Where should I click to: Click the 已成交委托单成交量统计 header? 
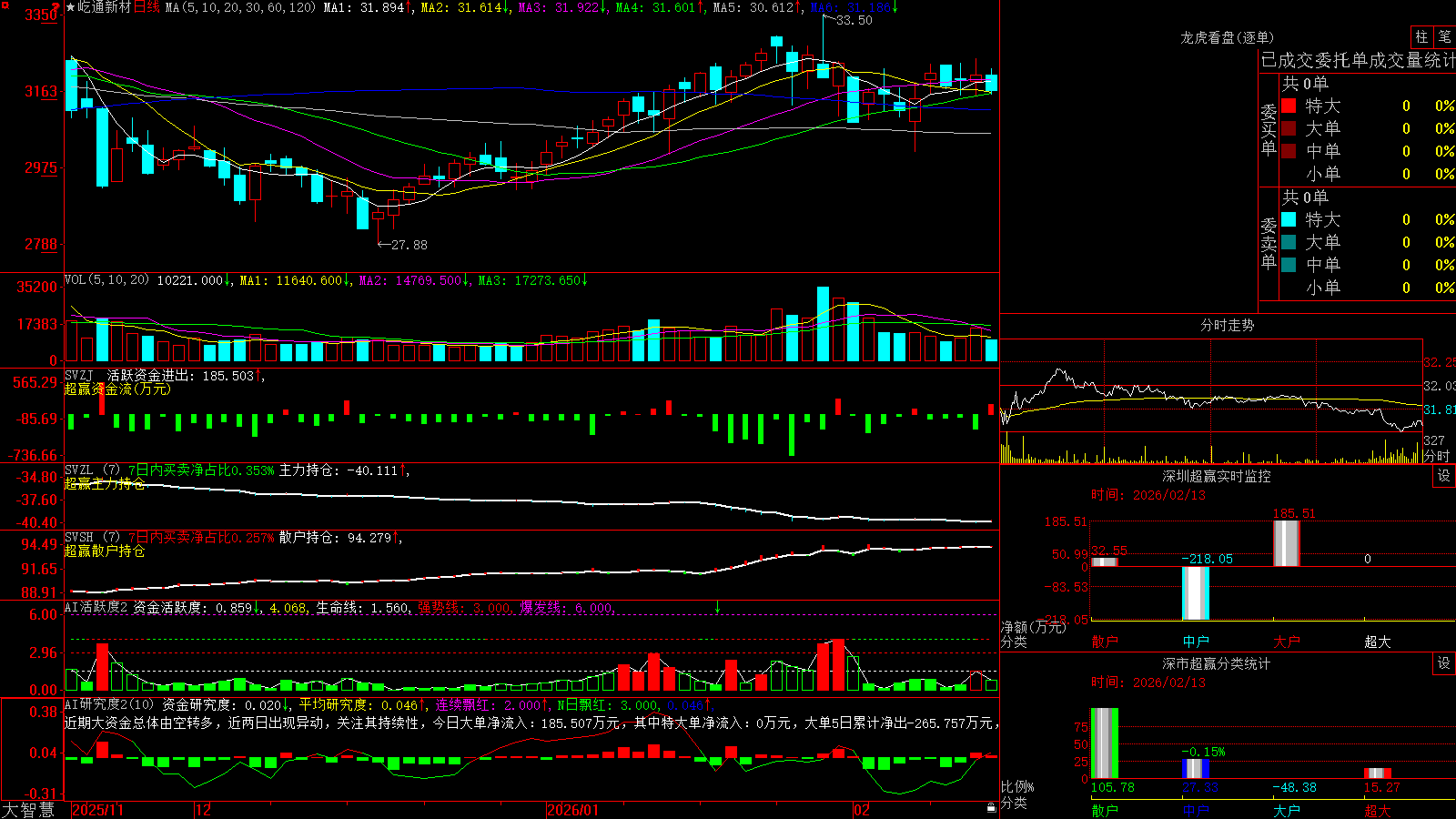click(x=1358, y=60)
